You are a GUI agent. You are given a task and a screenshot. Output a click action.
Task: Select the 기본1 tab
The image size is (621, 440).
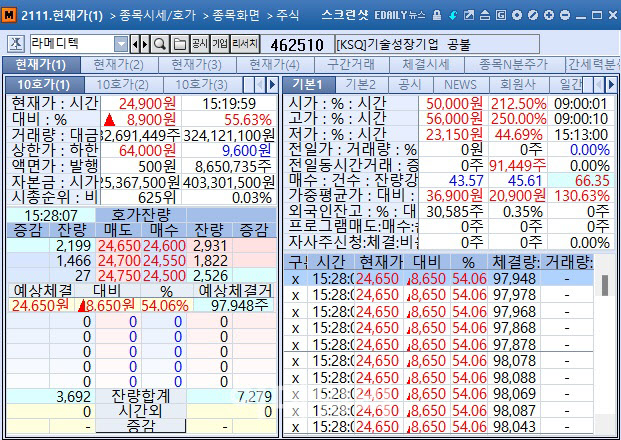pyautogui.click(x=309, y=84)
